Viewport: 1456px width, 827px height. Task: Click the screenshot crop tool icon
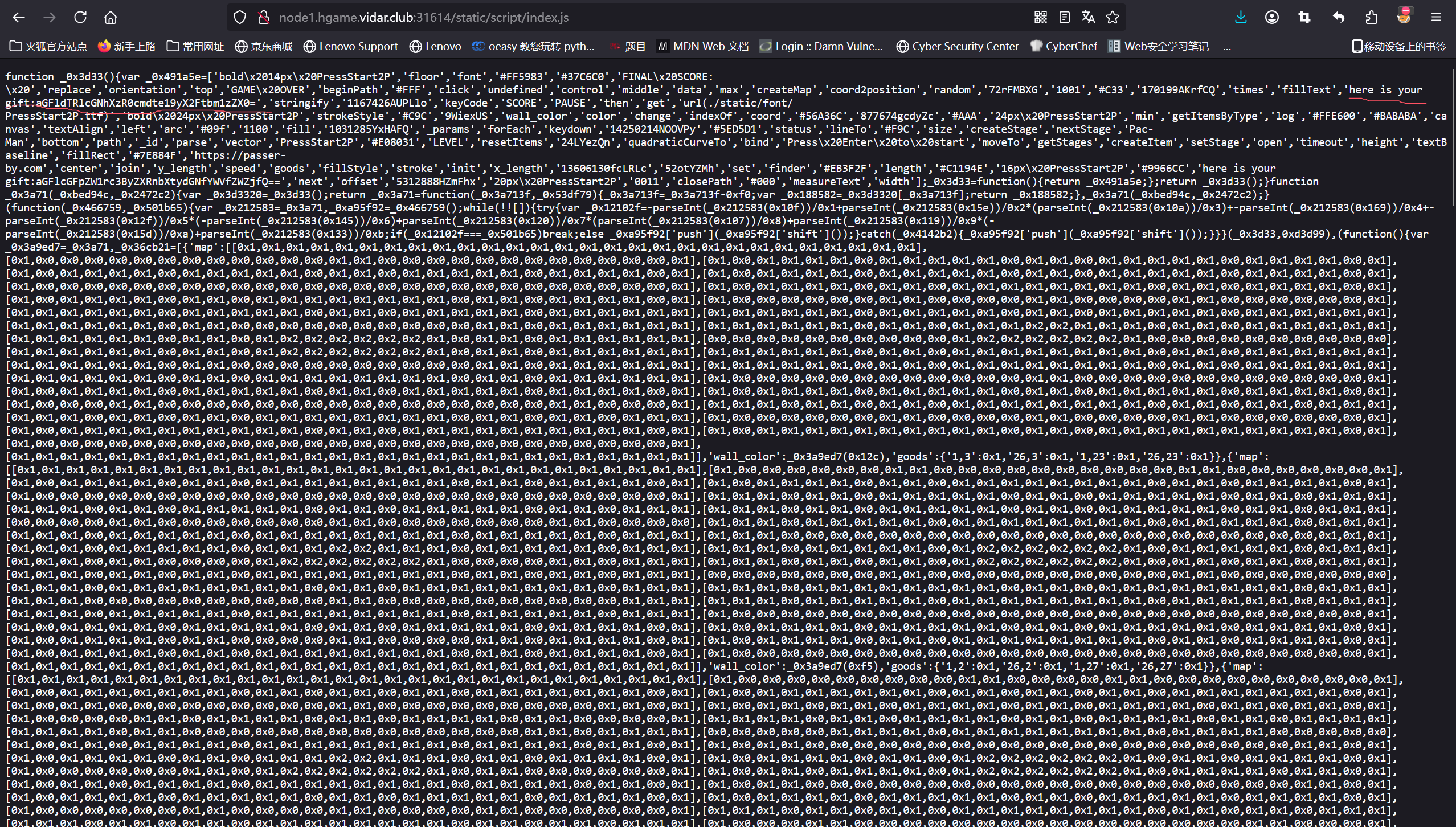tap(1304, 17)
